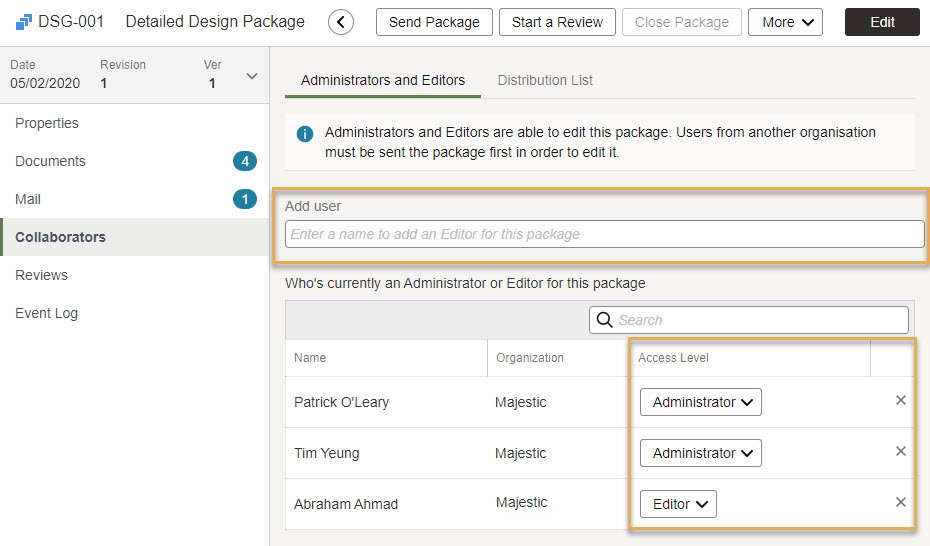Switch to the Distribution List tab
The width and height of the screenshot is (930, 546).
point(545,80)
